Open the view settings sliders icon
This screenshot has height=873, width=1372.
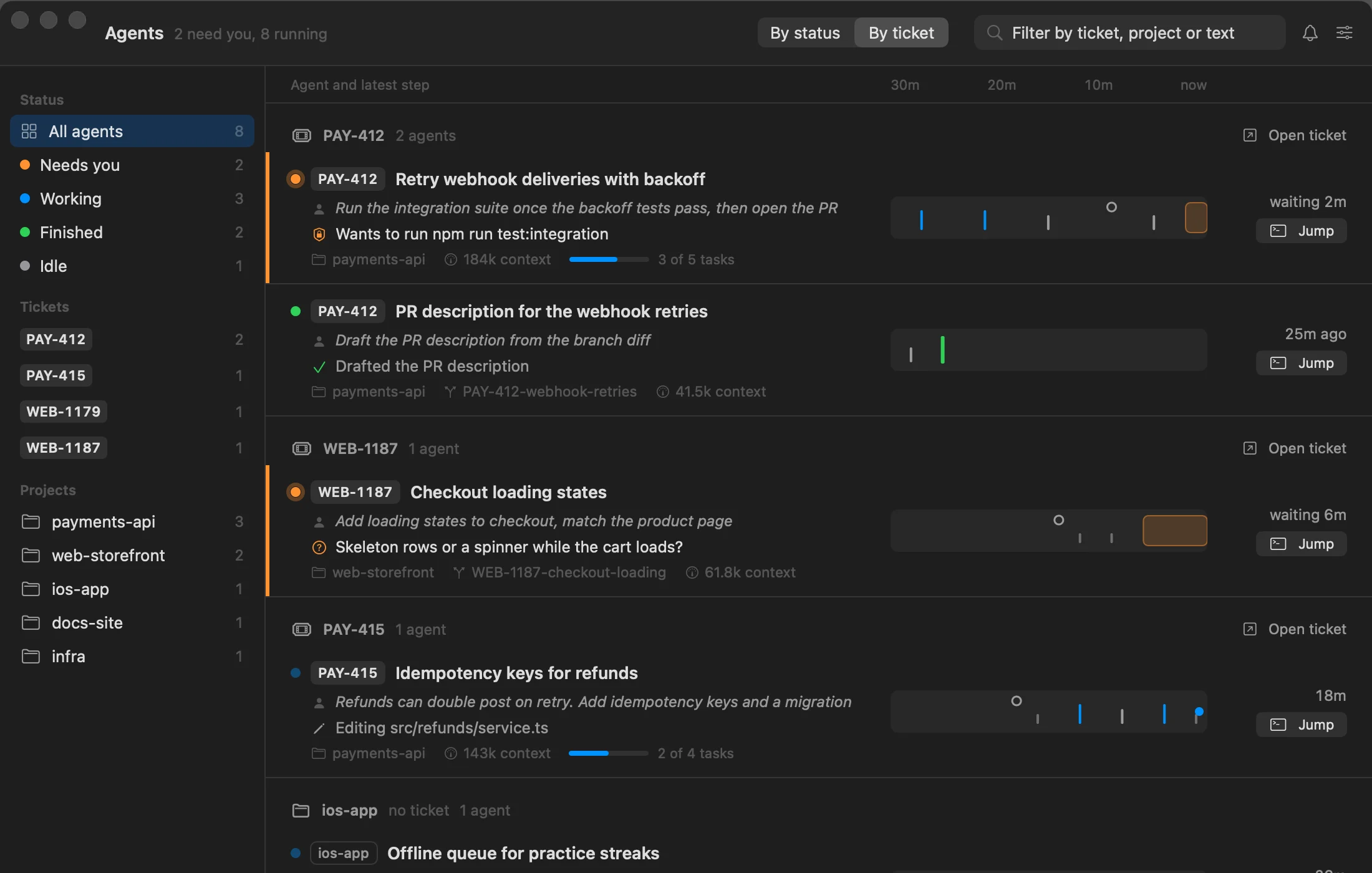tap(1344, 33)
